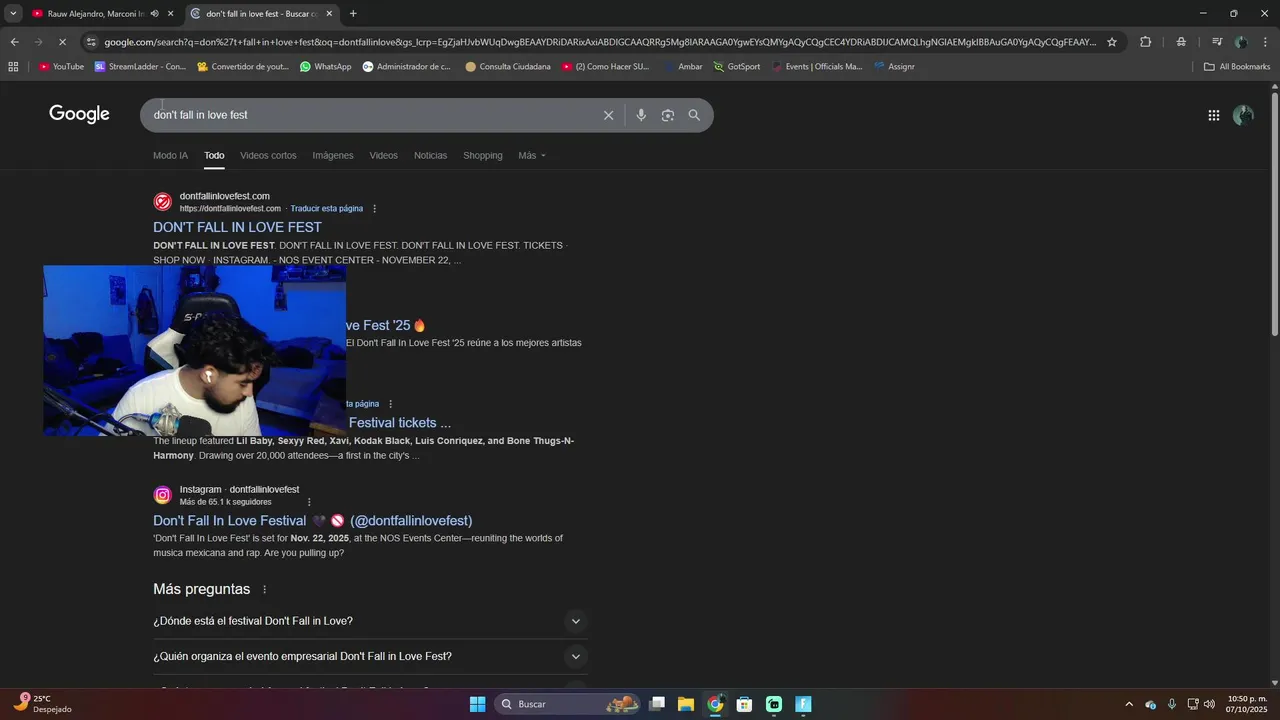The width and height of the screenshot is (1280, 720).
Task: Open Google Lens image search
Action: 668,115
